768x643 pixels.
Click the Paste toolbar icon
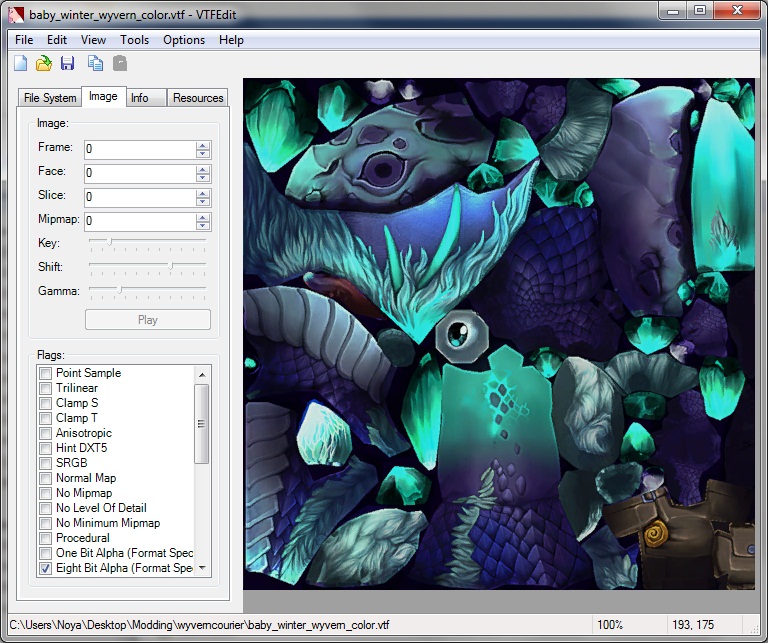[x=120, y=64]
